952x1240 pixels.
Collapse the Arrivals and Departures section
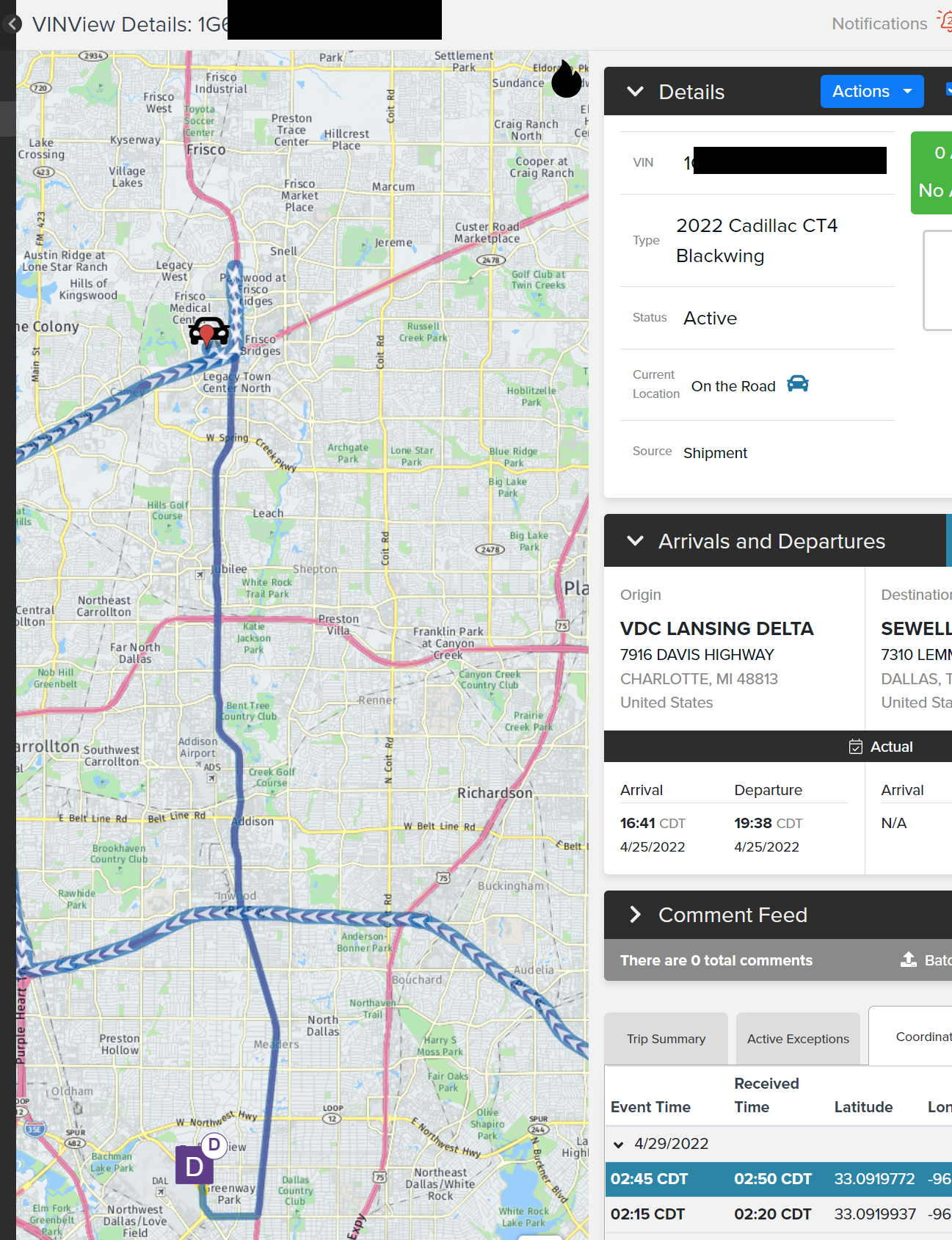click(636, 541)
